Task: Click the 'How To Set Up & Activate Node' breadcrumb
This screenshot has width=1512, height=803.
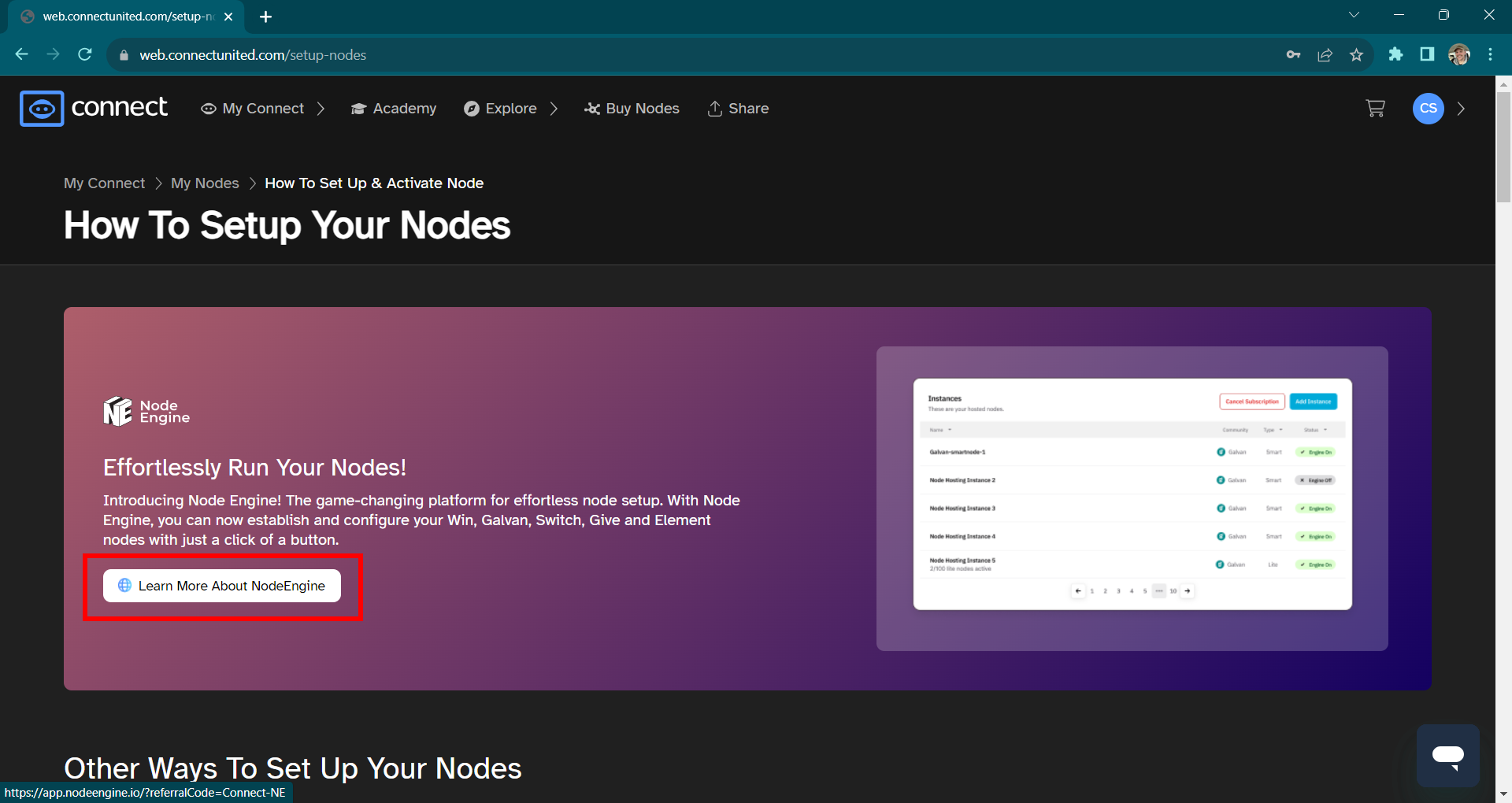Action: (374, 183)
